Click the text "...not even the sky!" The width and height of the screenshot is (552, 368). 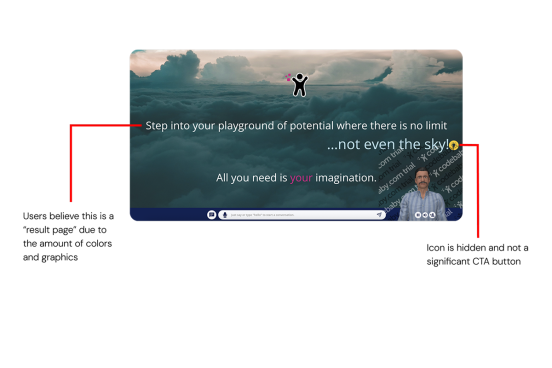click(388, 144)
